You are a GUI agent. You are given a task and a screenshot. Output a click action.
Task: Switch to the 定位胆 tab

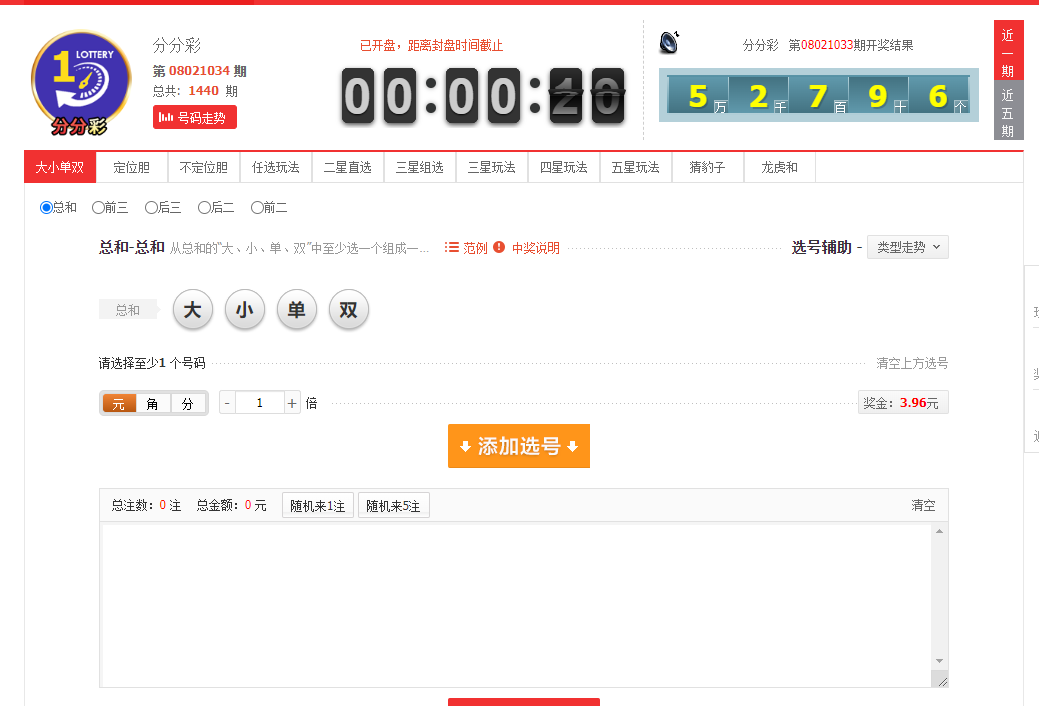tap(132, 167)
